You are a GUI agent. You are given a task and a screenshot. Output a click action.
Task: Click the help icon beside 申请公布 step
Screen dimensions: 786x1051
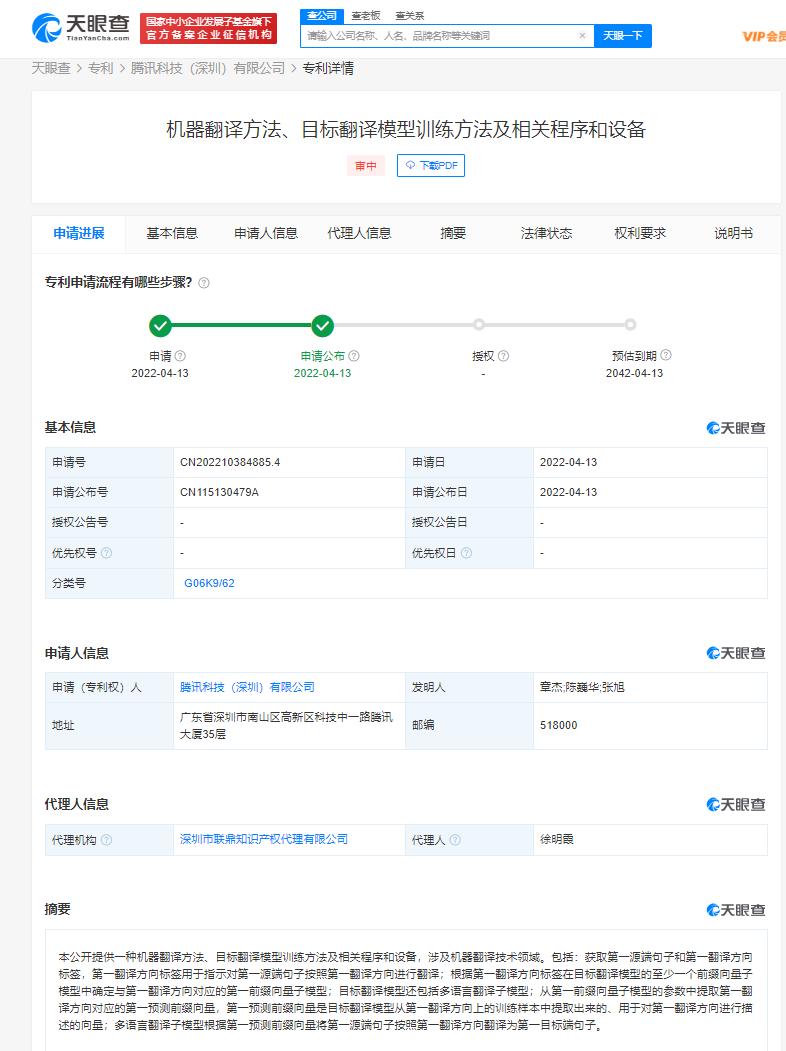354,356
